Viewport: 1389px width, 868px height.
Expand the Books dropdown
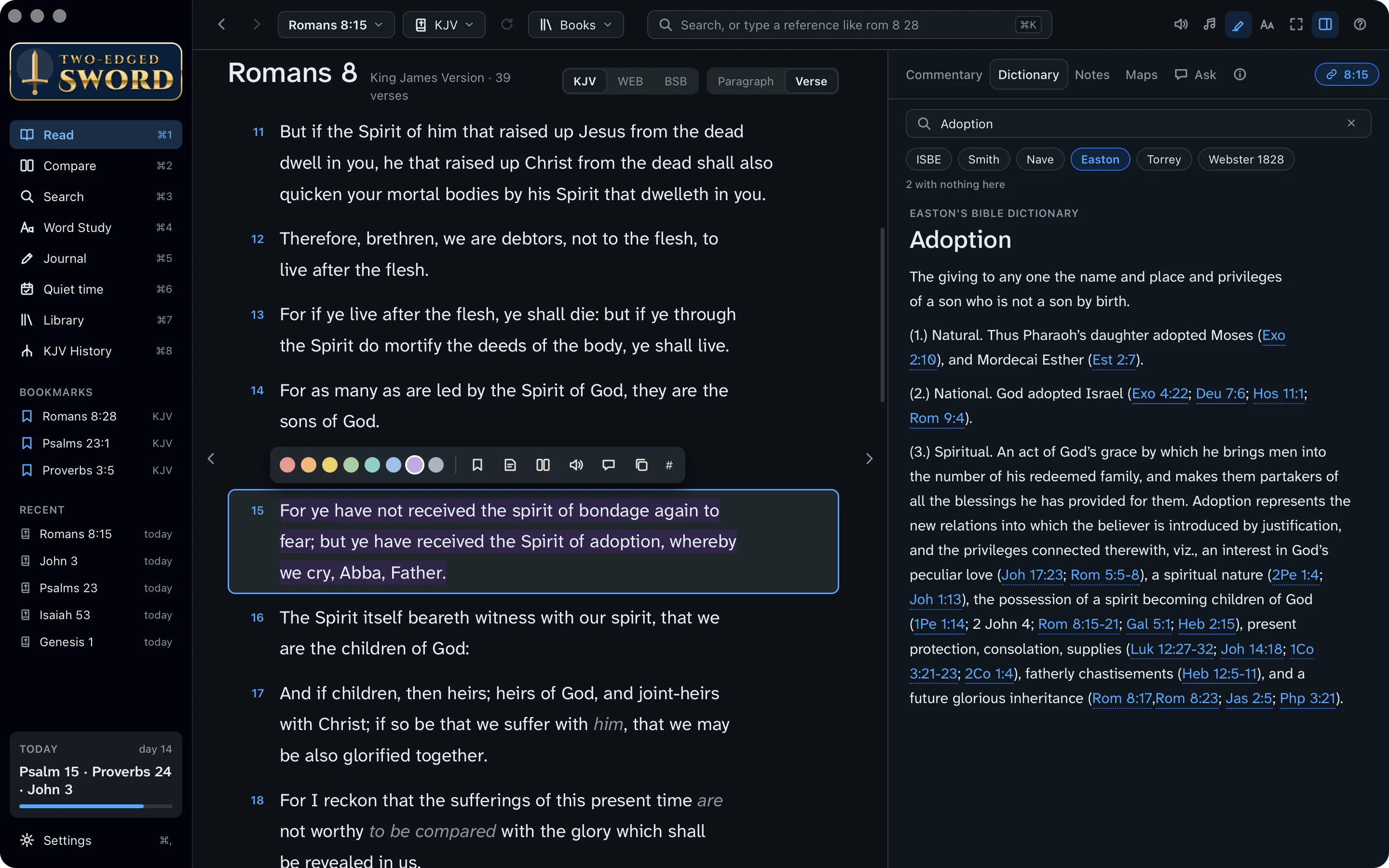click(x=576, y=25)
